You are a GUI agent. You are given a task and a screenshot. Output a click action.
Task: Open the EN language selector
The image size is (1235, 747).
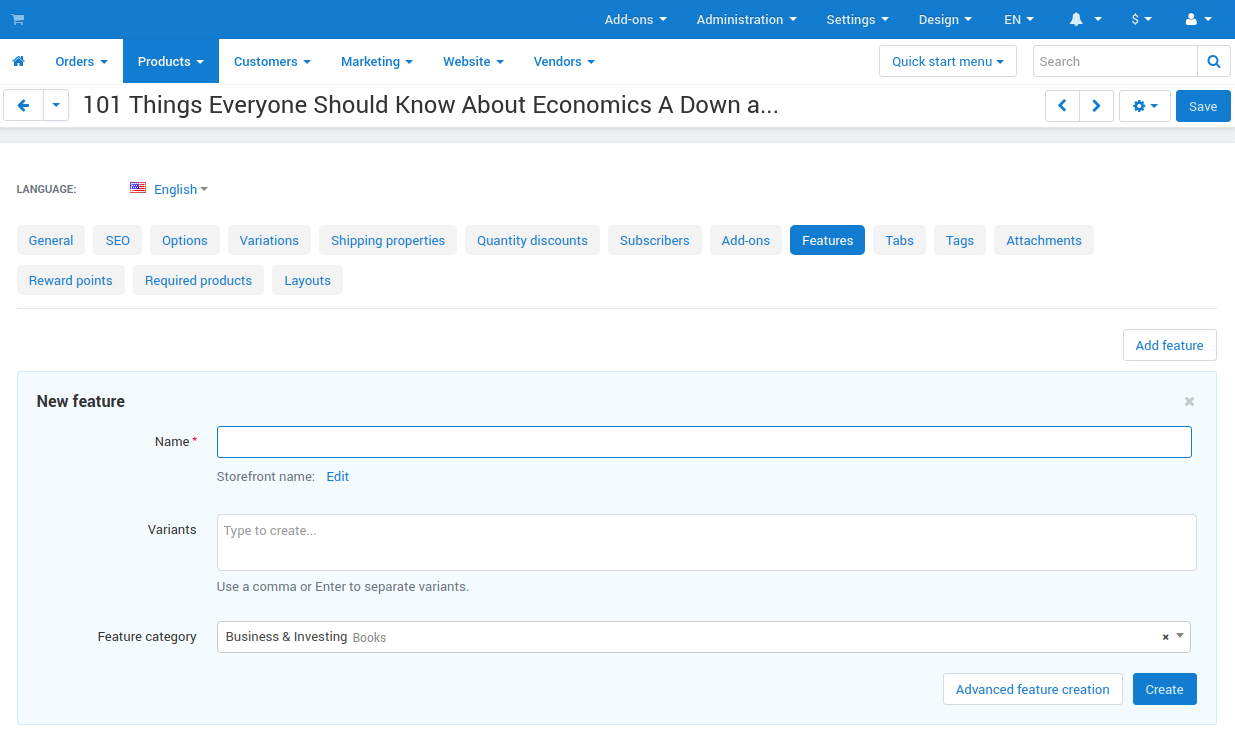(1019, 19)
